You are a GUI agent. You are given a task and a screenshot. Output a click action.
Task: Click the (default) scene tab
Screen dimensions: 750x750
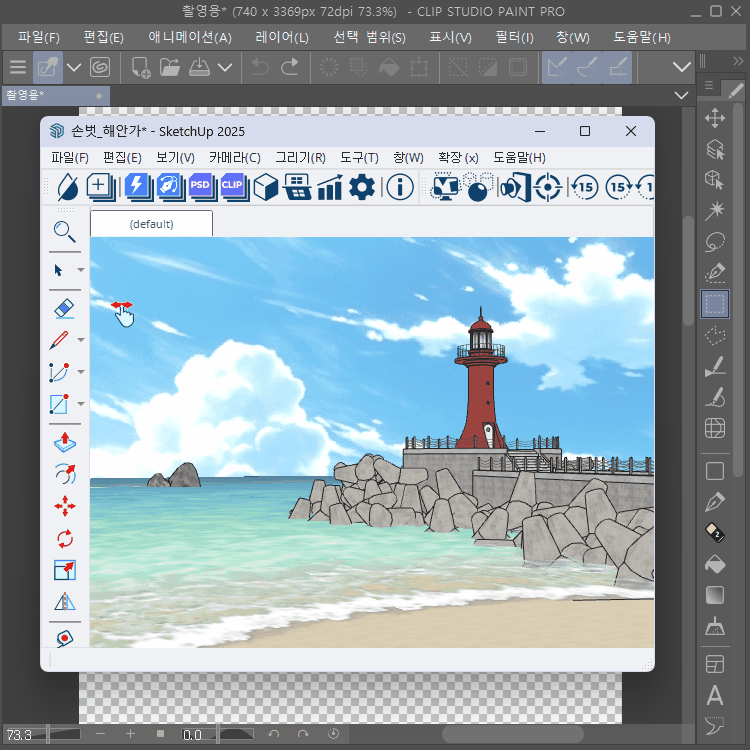pos(151,224)
